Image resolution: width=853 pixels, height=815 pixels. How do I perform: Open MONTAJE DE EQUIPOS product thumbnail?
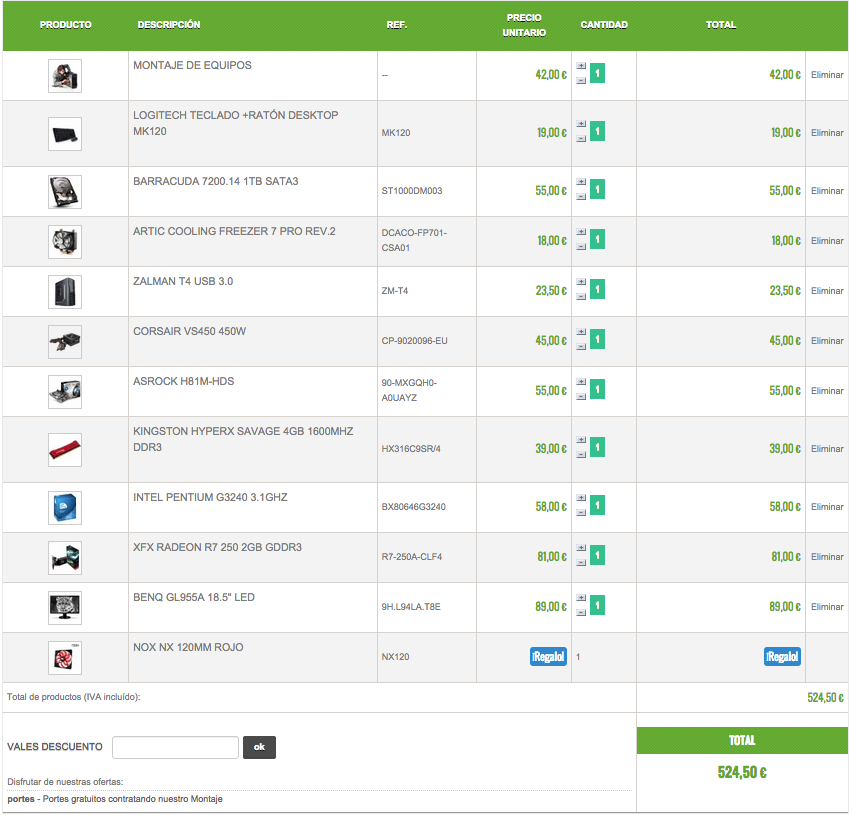[65, 76]
